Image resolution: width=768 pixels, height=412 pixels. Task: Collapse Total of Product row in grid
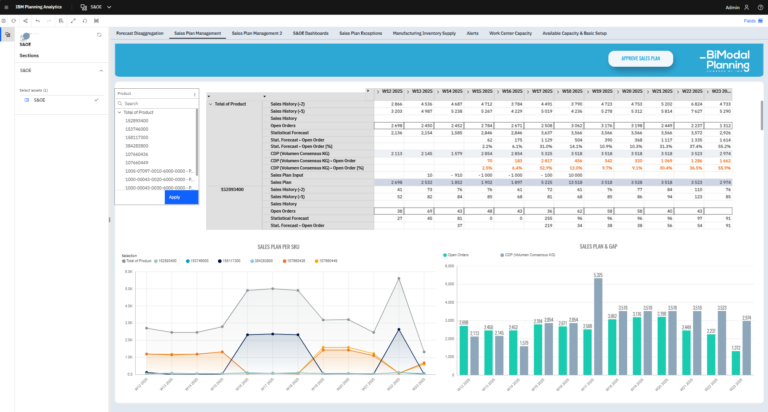(211, 104)
